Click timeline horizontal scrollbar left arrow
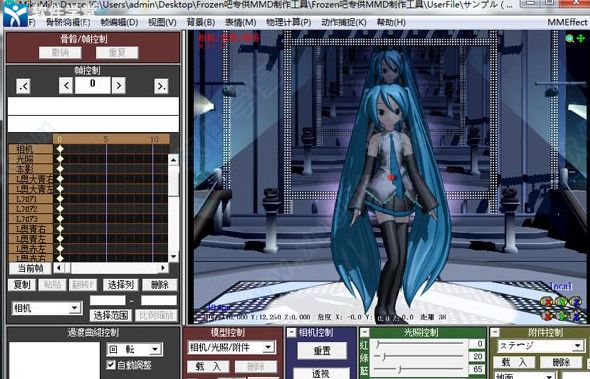Screen dimensions: 590x379 [x=59, y=268]
